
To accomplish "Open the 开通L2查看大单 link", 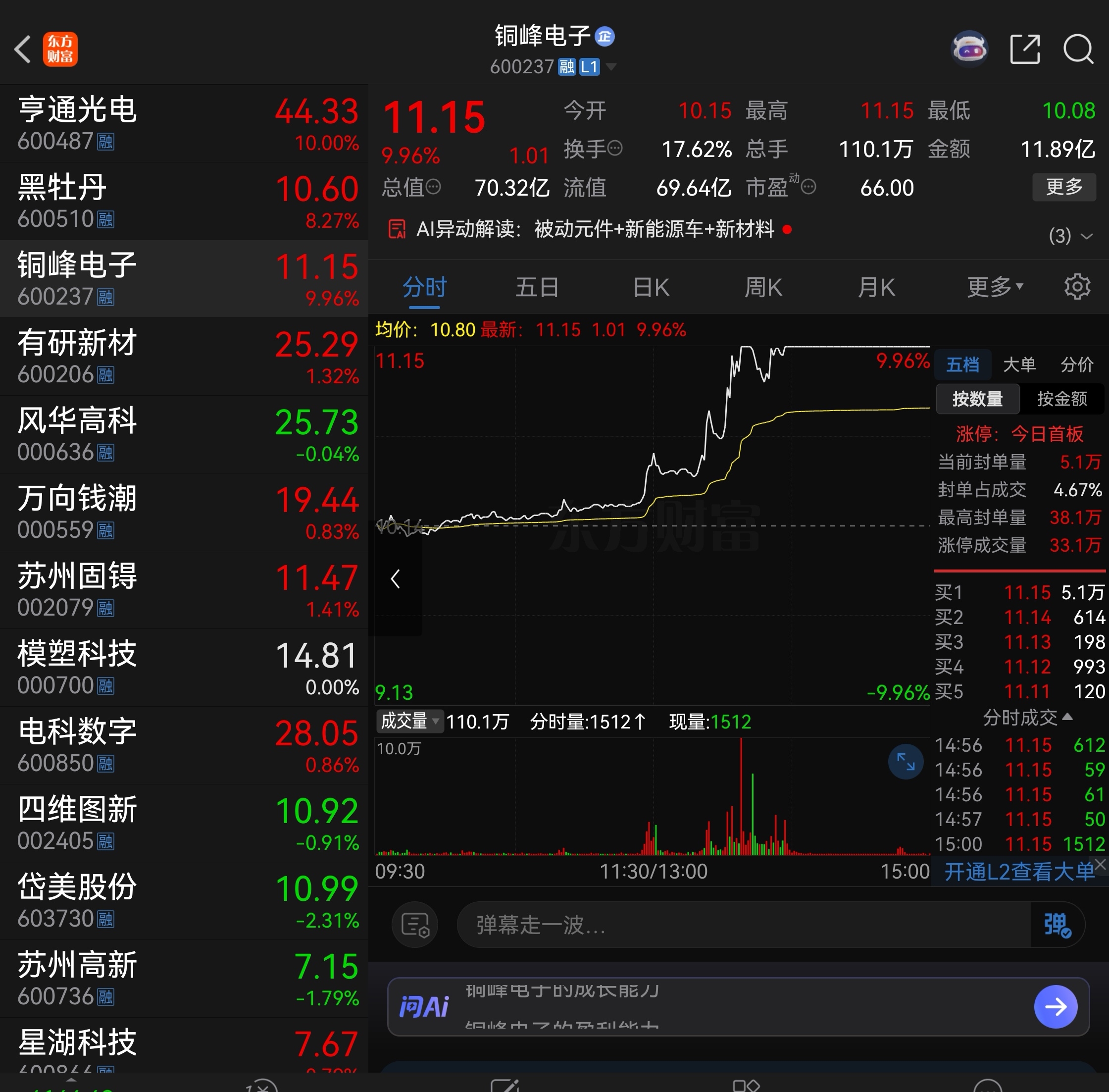I will [x=1018, y=872].
